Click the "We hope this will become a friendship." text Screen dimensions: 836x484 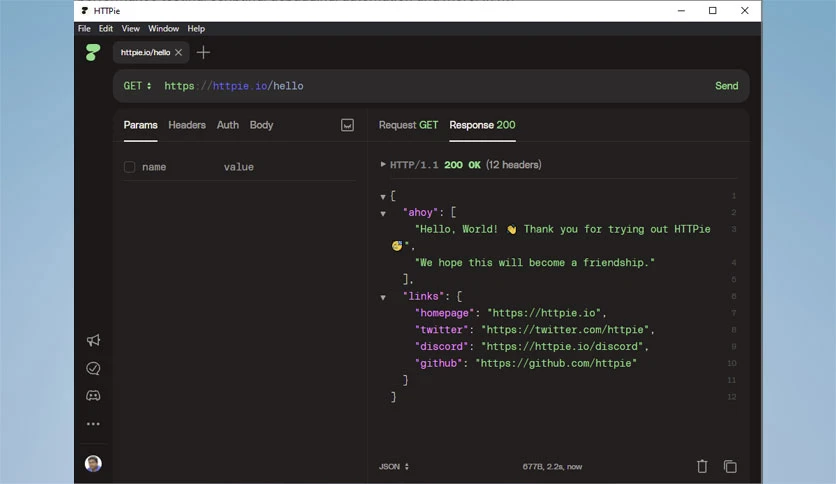[x=535, y=262]
